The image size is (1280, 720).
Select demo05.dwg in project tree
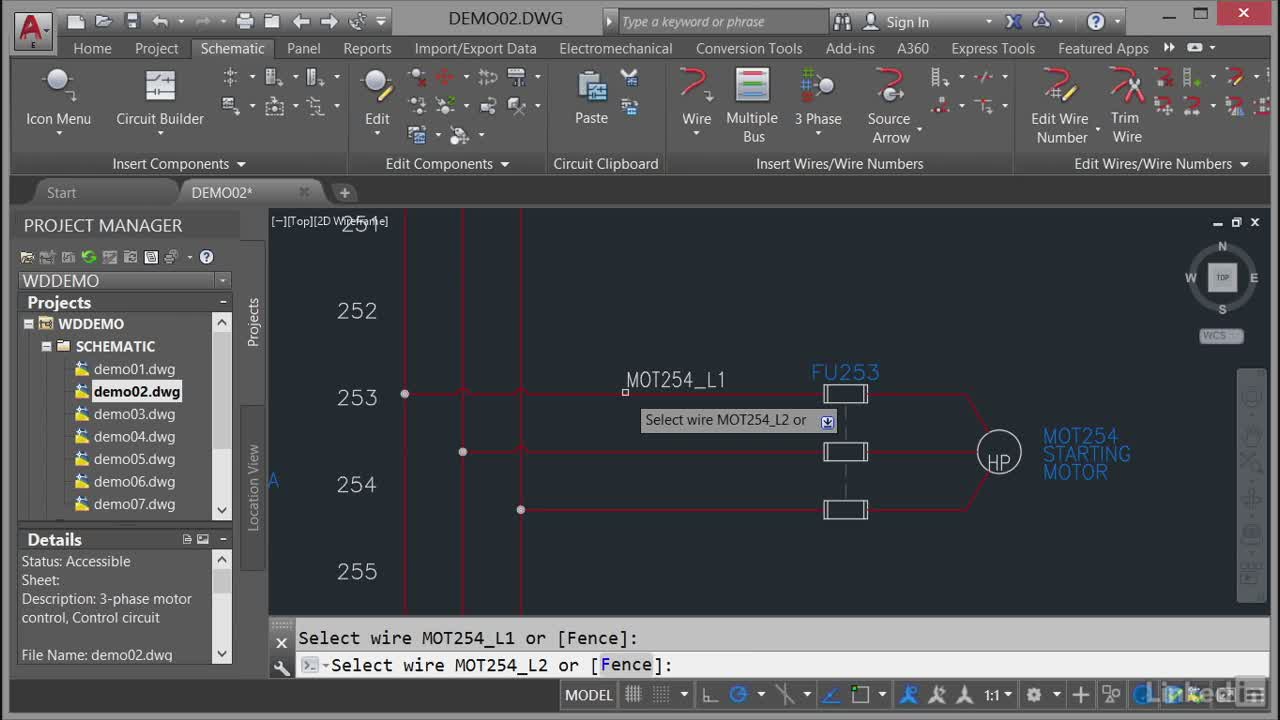(134, 459)
